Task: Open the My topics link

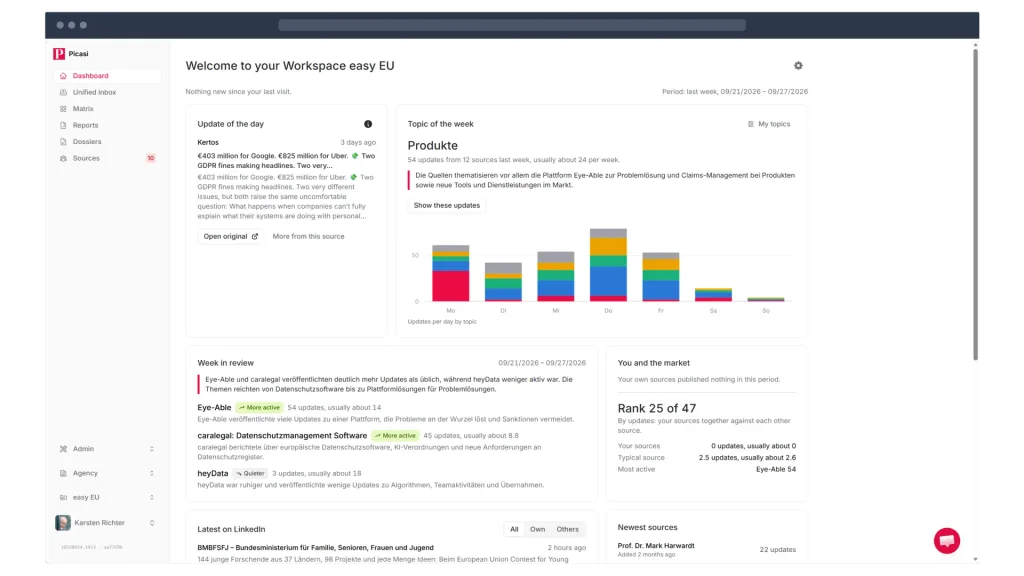Action: pyautogui.click(x=769, y=124)
